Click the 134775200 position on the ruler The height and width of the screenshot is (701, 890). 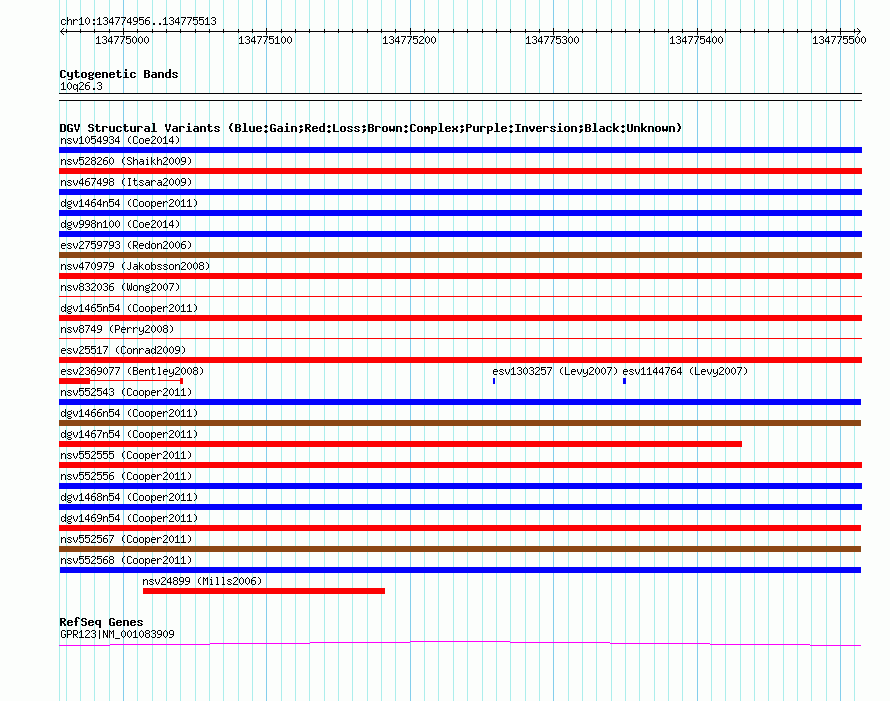(x=410, y=40)
